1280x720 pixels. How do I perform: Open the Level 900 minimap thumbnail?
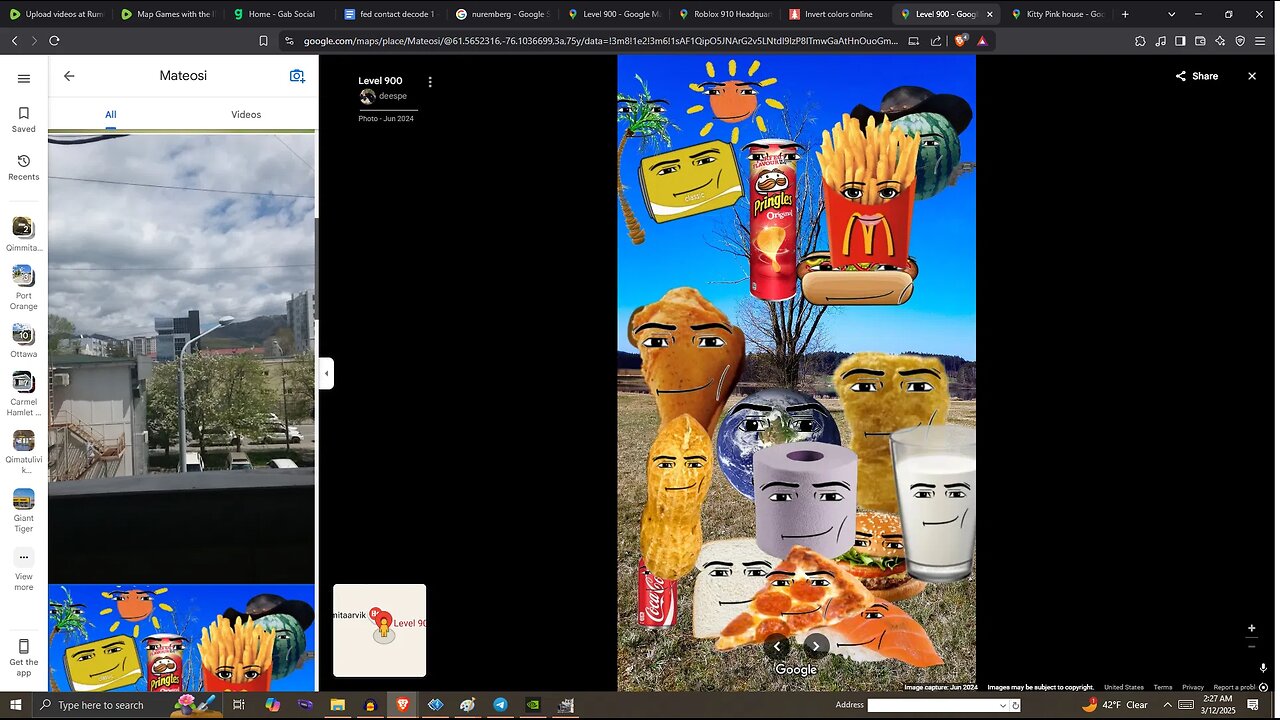coord(380,630)
